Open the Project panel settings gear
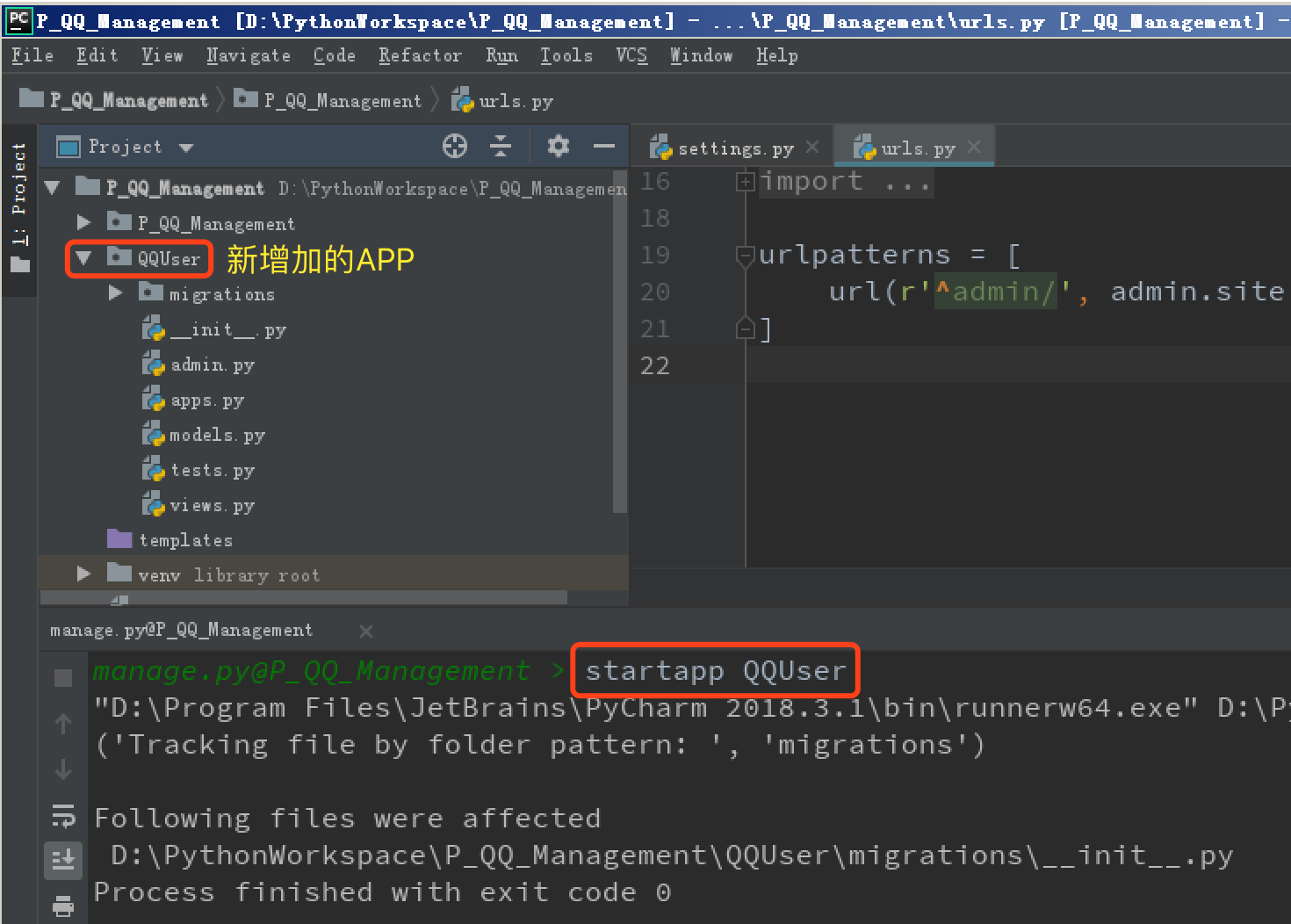 558,146
